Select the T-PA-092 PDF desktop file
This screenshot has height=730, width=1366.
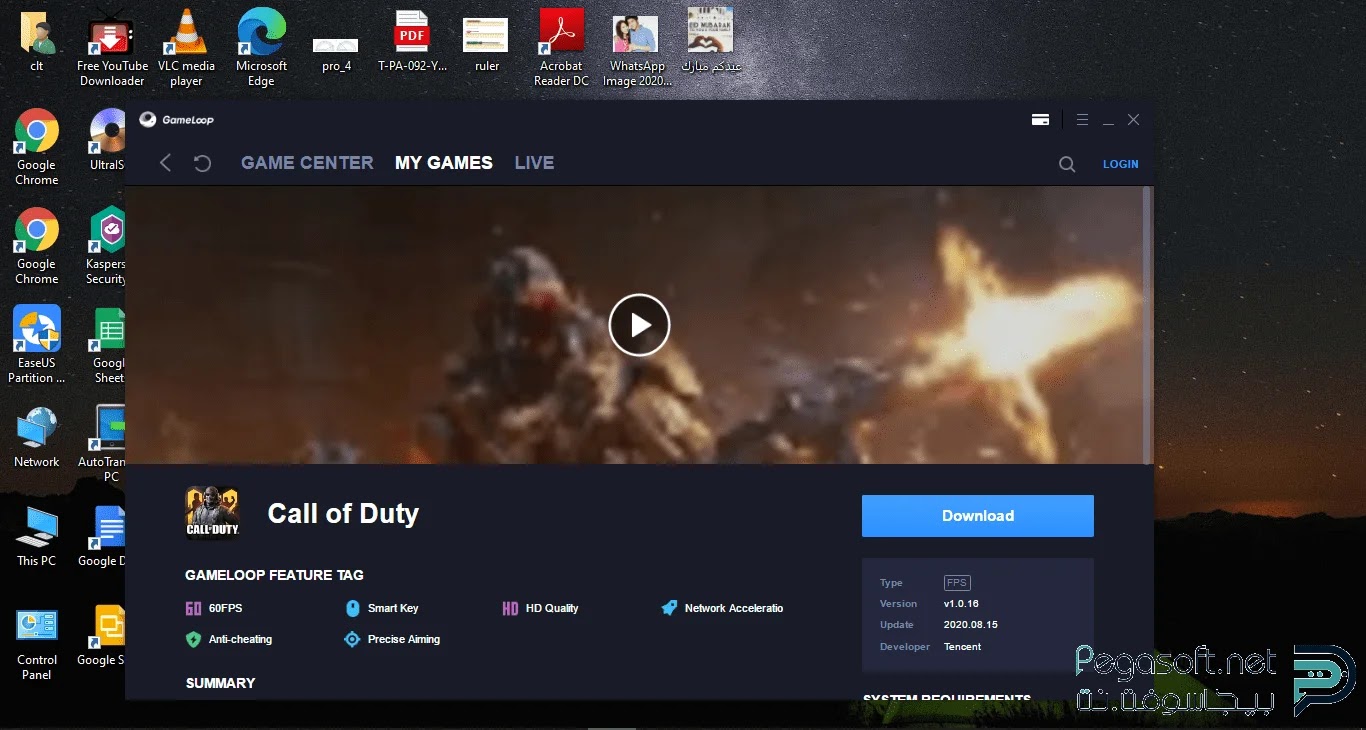click(412, 42)
